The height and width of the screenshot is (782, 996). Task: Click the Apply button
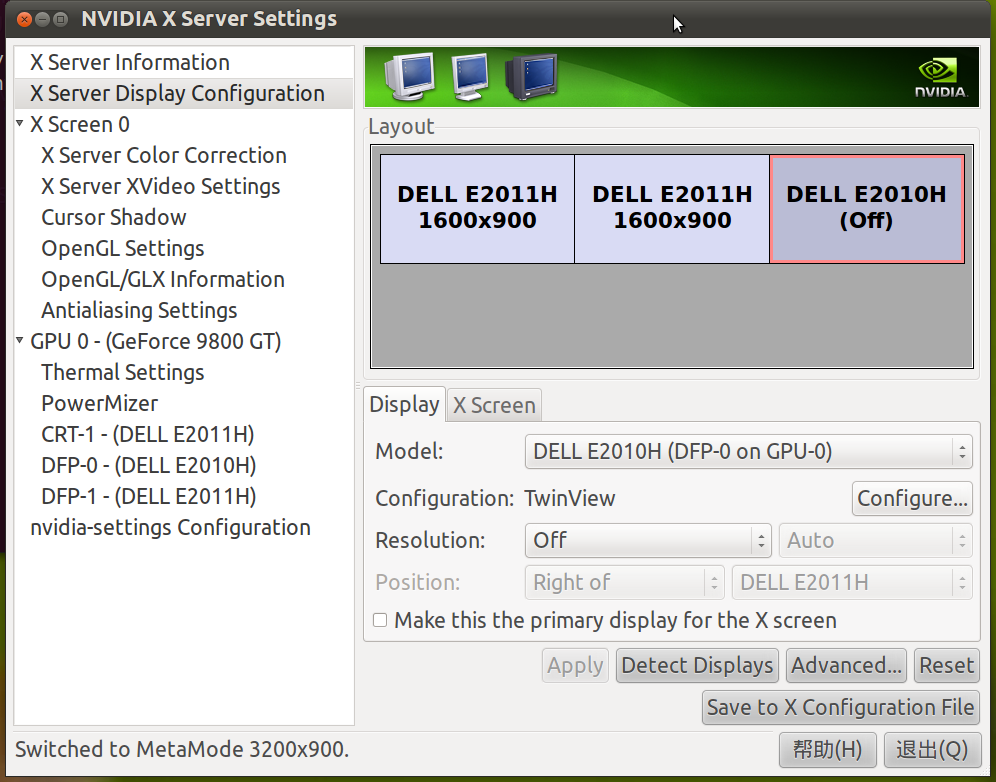pyautogui.click(x=575, y=666)
